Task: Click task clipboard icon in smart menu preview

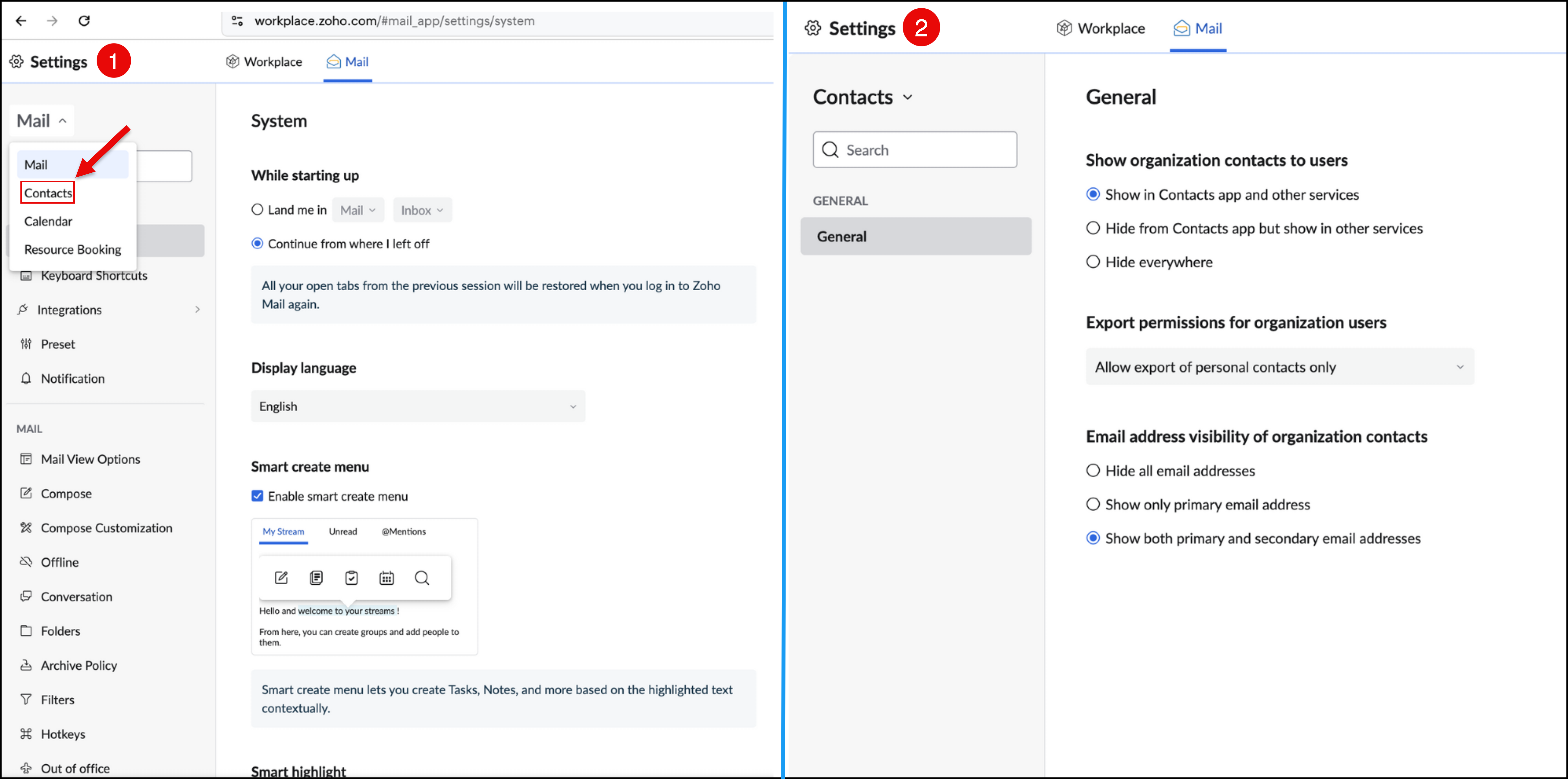Action: 351,578
